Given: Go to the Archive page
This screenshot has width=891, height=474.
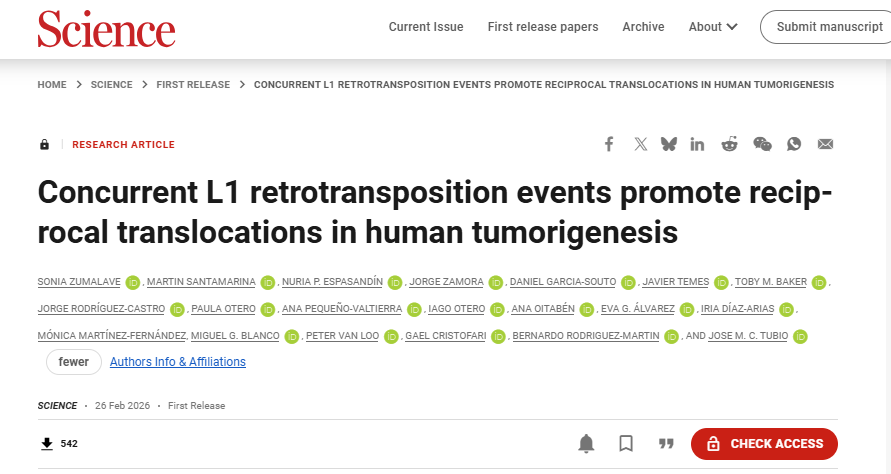Looking at the screenshot, I should coord(643,27).
